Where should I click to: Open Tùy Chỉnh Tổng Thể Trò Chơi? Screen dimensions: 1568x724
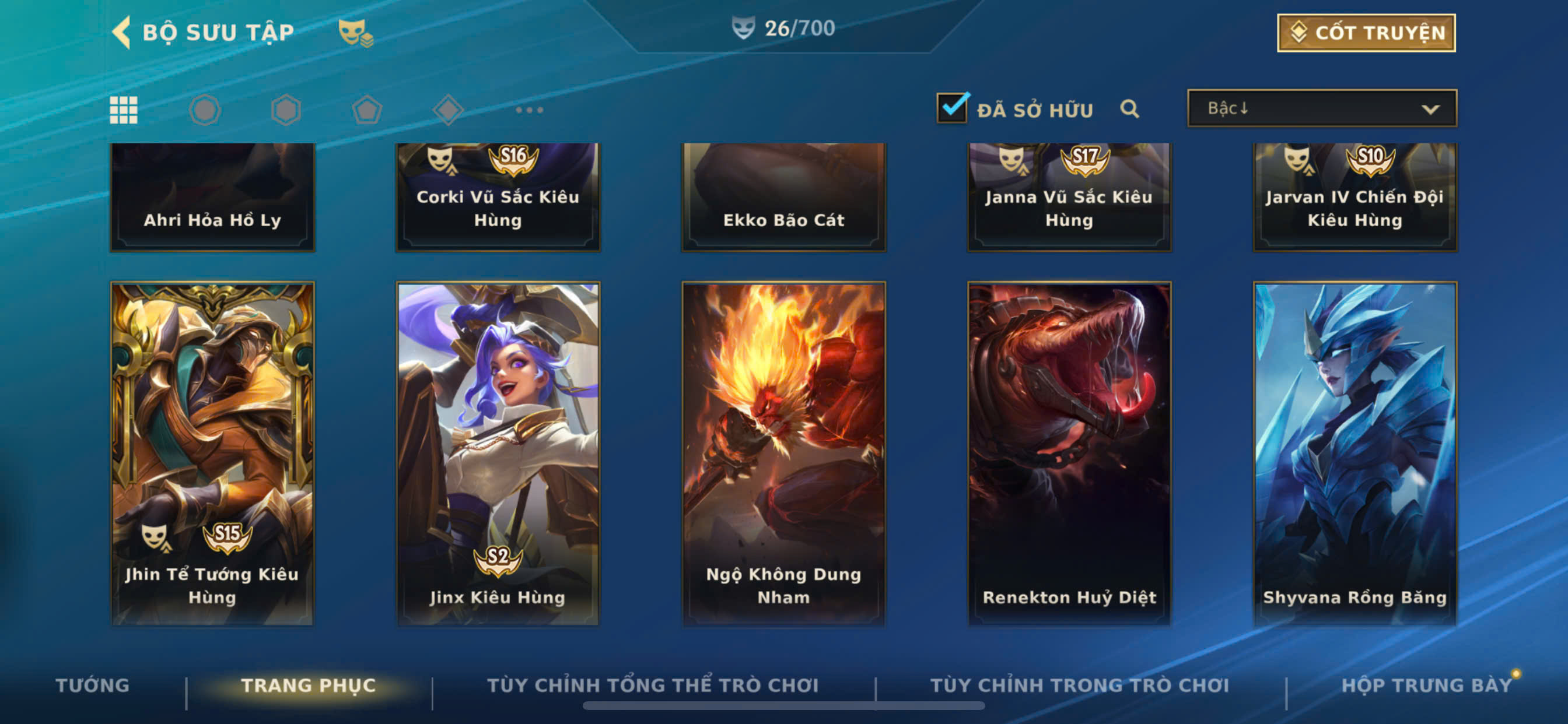tap(653, 685)
